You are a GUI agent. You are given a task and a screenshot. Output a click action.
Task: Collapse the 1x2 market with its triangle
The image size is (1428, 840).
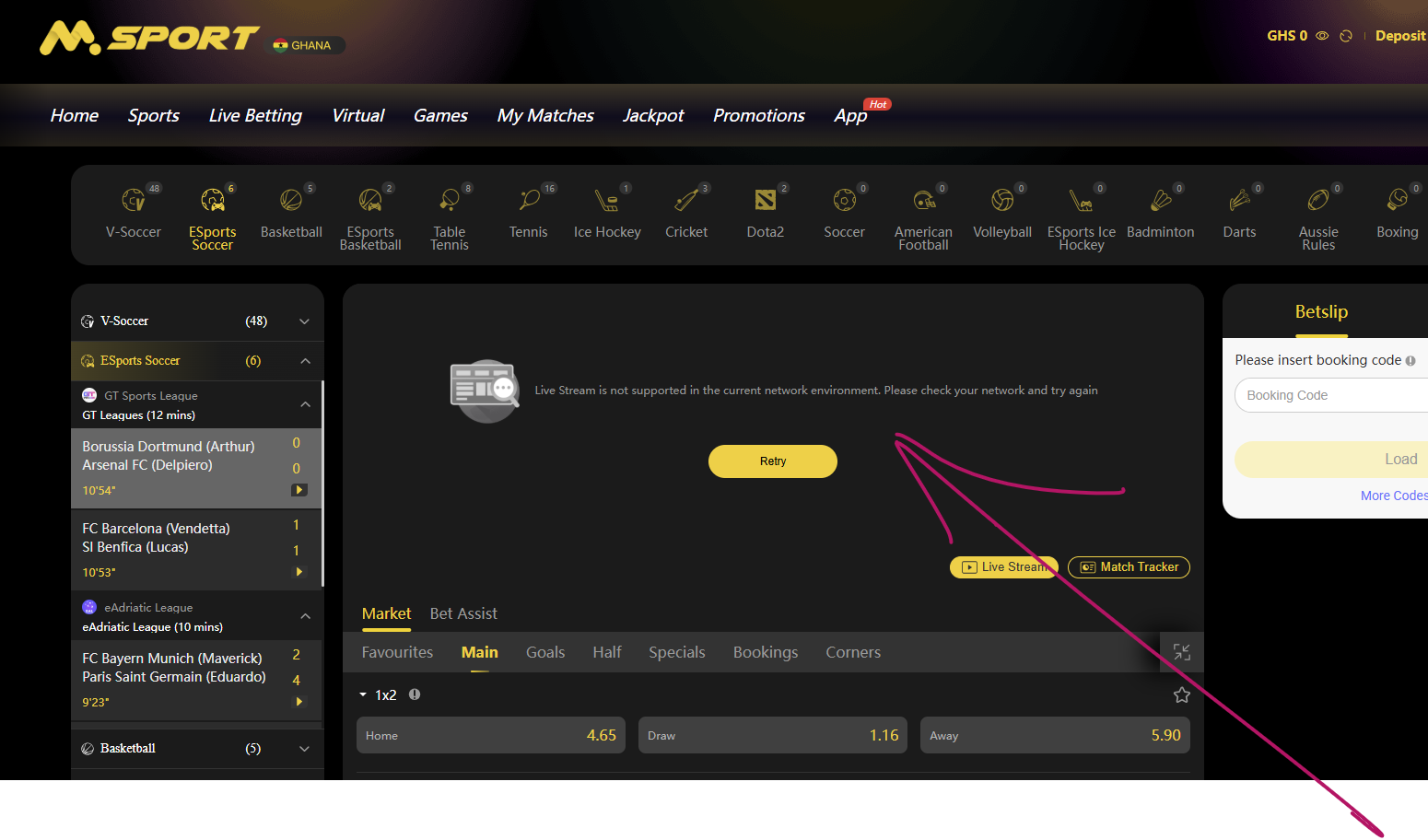(363, 694)
